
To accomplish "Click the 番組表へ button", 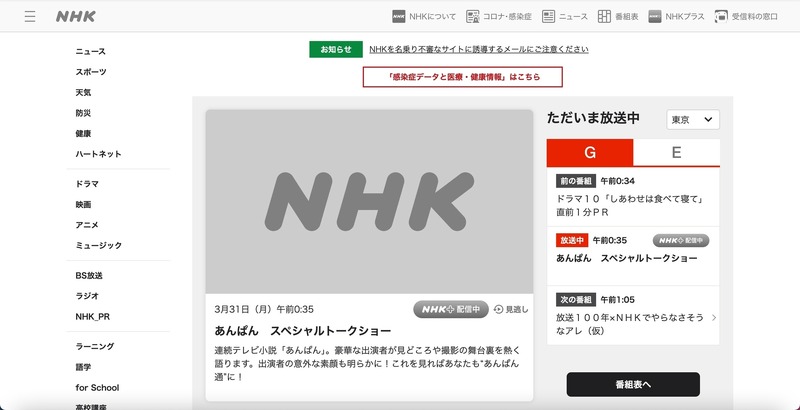I will coord(633,385).
